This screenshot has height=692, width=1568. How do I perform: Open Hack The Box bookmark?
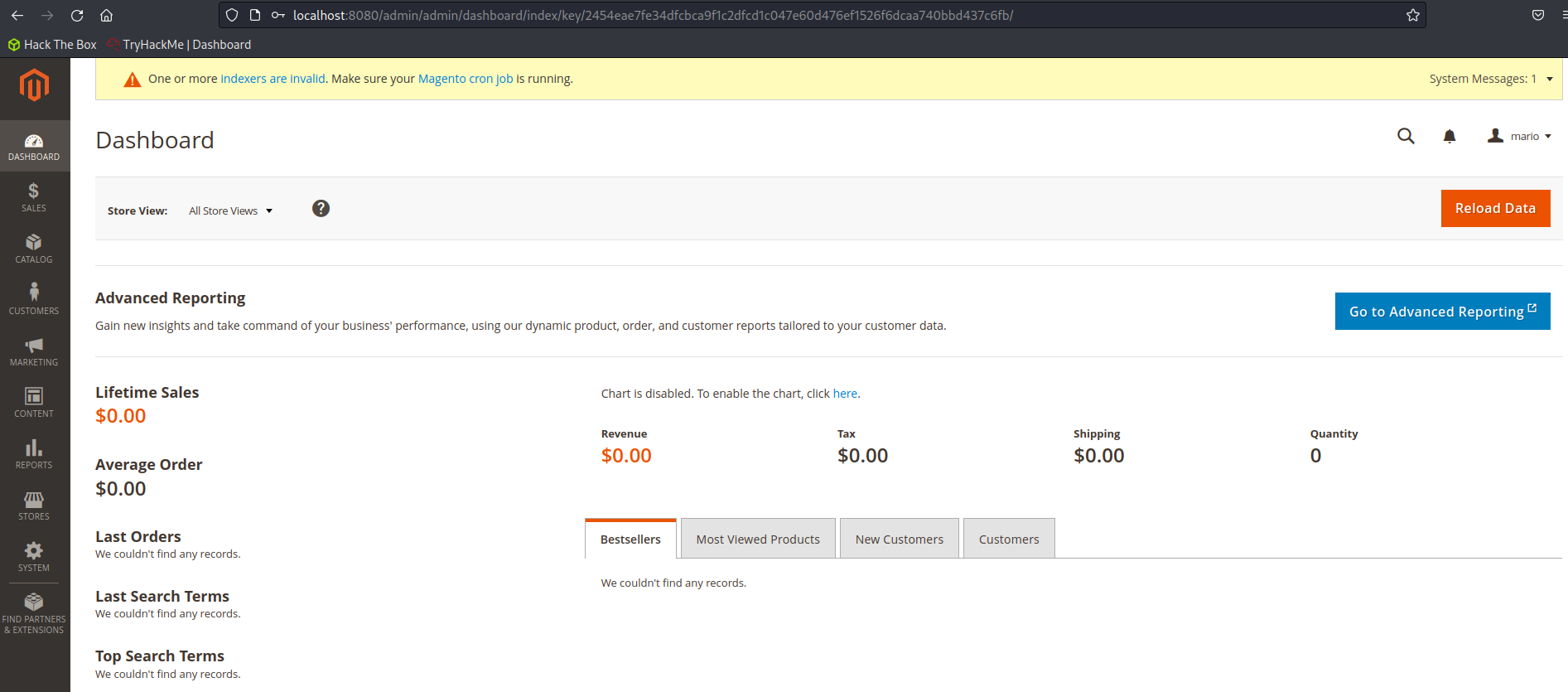[53, 45]
